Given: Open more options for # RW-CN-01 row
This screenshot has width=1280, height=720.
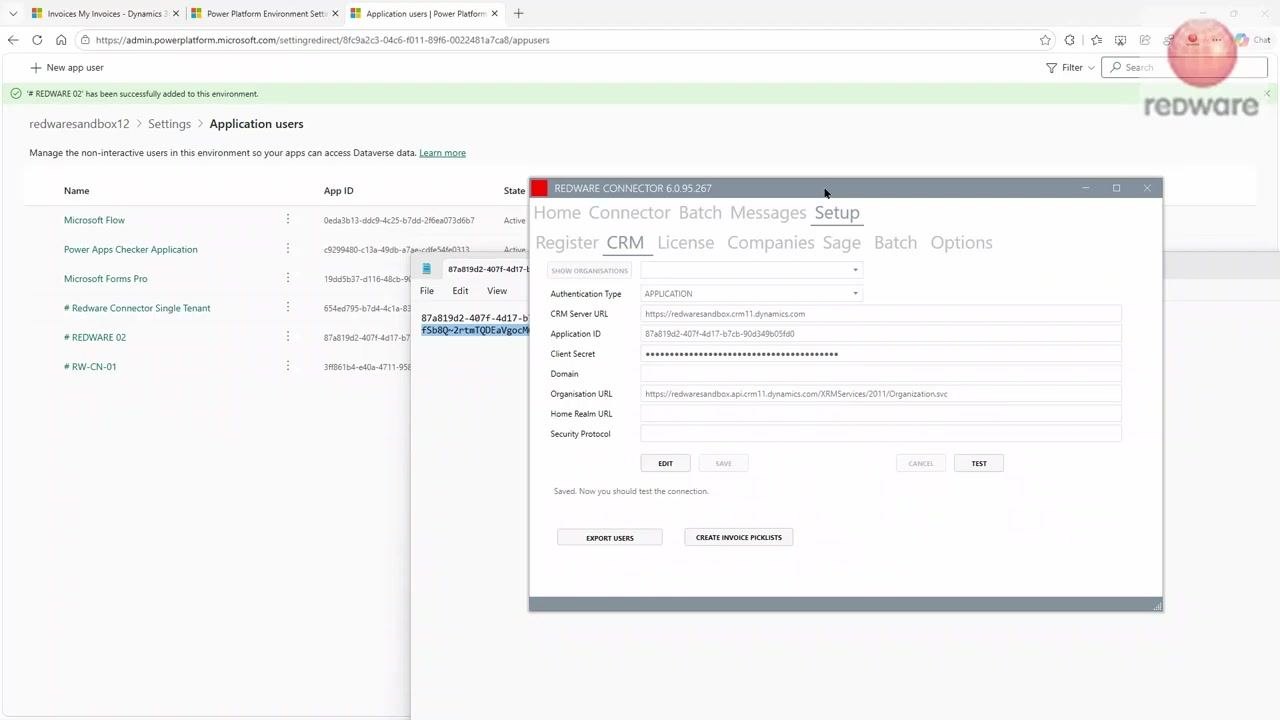Looking at the screenshot, I should [x=288, y=366].
